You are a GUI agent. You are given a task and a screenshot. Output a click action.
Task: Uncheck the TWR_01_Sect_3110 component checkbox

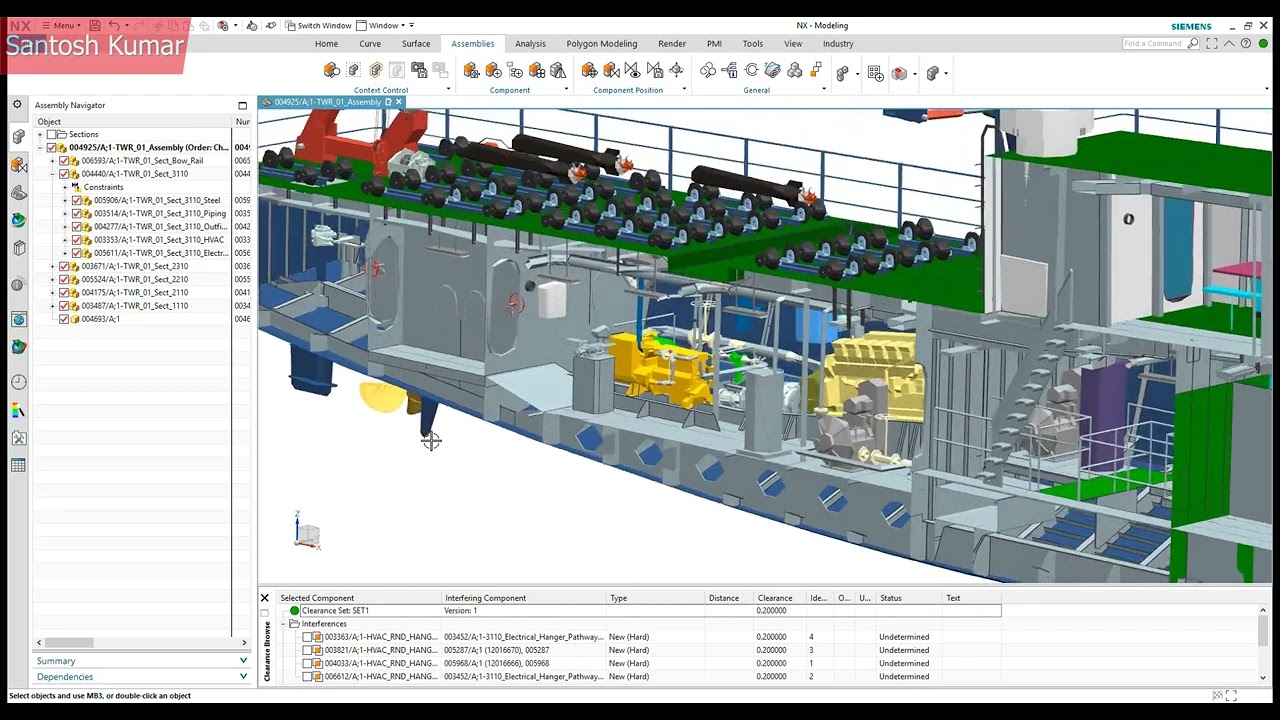[64, 174]
